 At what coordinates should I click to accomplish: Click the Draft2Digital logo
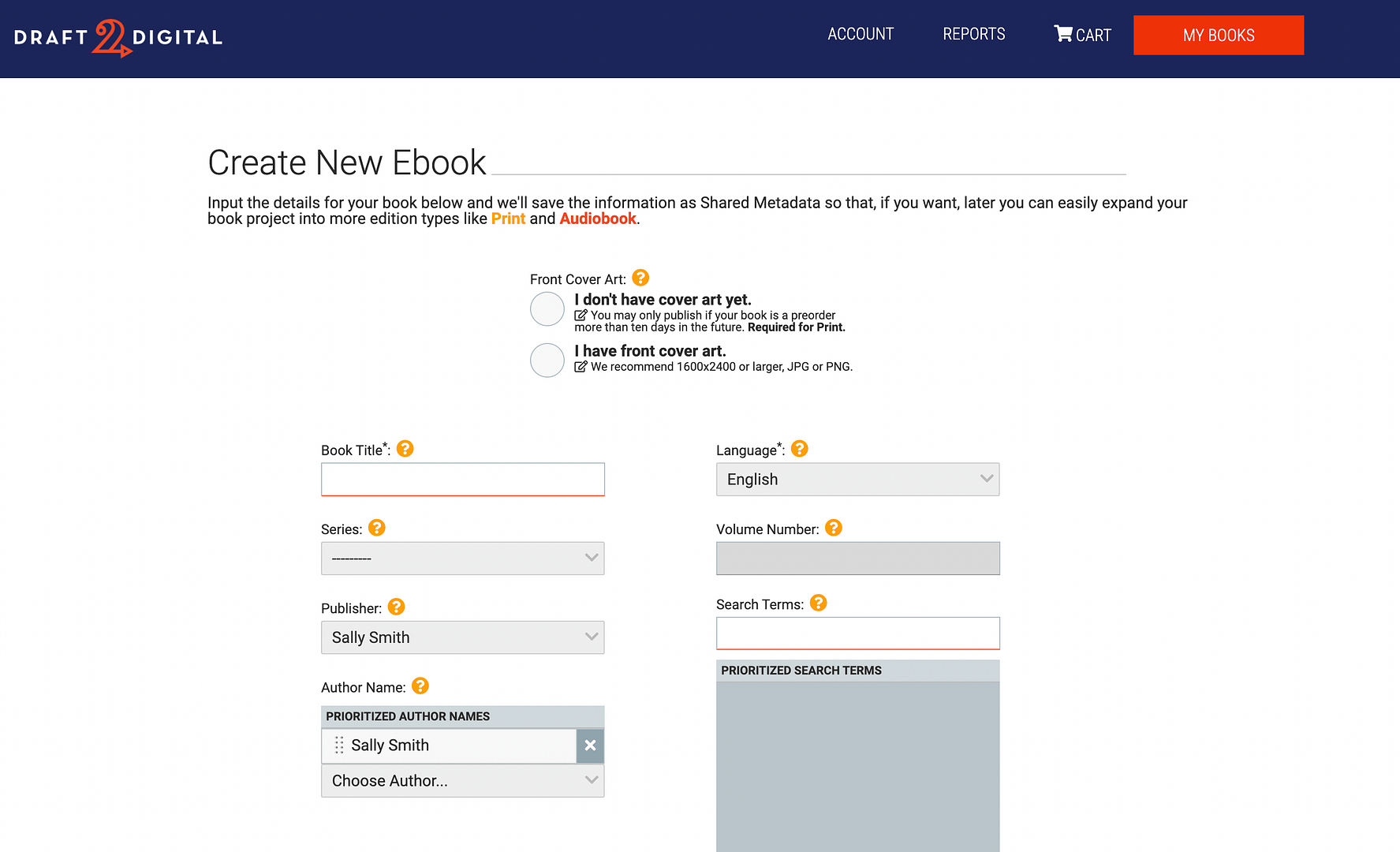[x=118, y=37]
